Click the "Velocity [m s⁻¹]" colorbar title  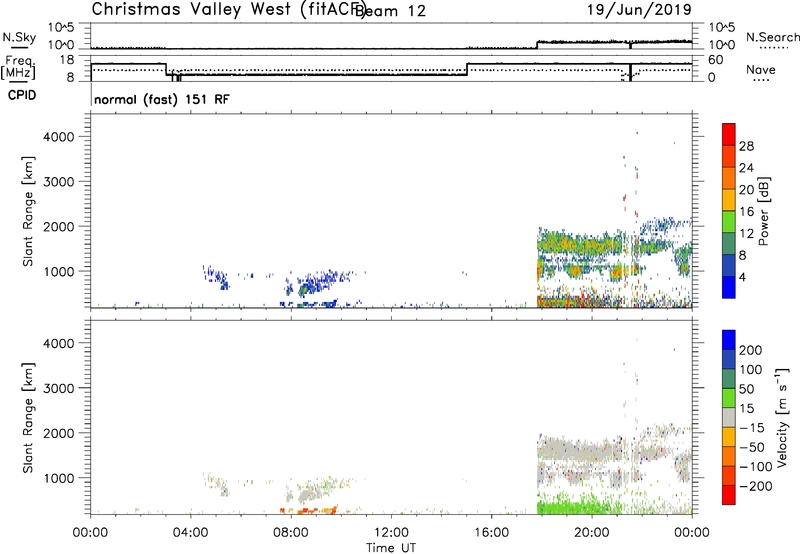click(782, 417)
